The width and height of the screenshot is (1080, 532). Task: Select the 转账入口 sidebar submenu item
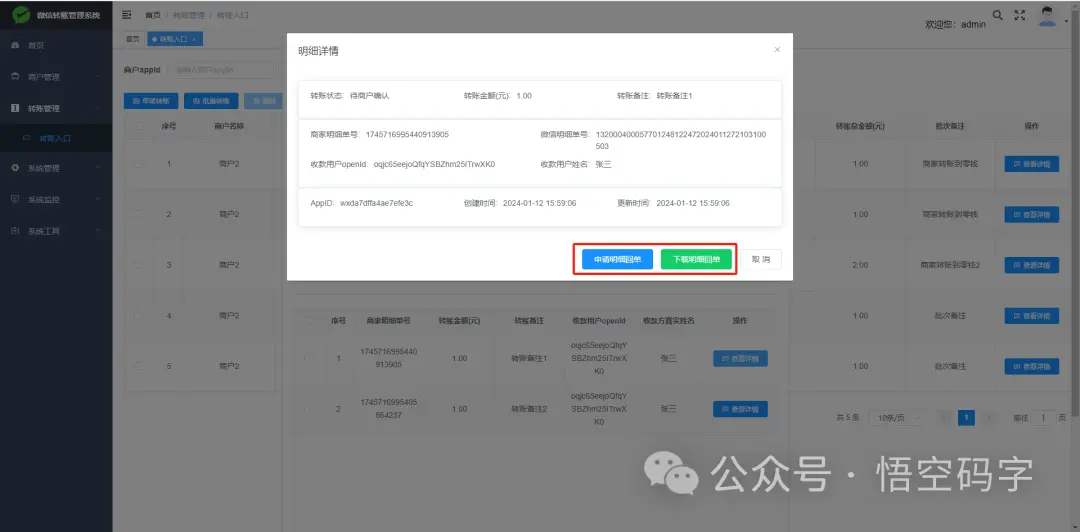(x=56, y=138)
